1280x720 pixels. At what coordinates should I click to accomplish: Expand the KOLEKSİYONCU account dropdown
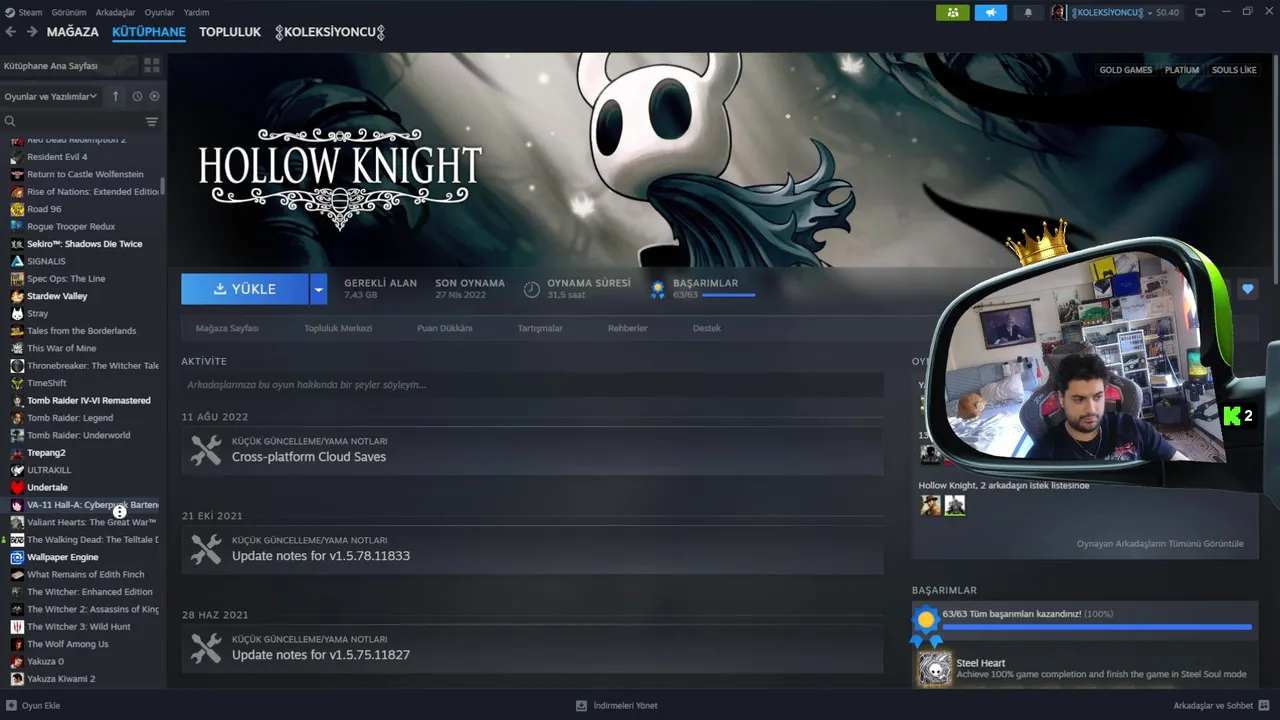click(1125, 12)
